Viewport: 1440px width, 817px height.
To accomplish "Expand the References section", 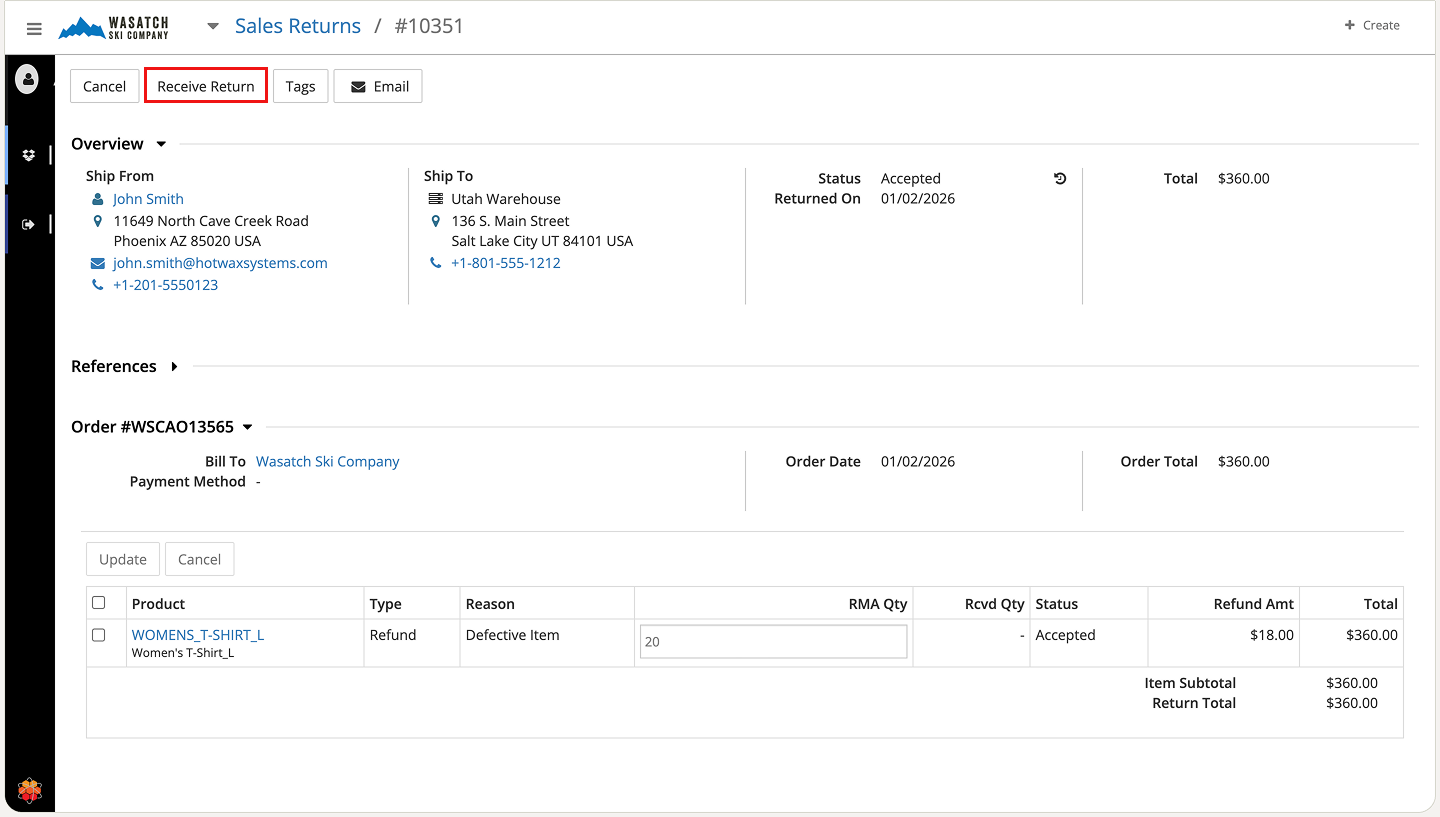I will (x=174, y=367).
